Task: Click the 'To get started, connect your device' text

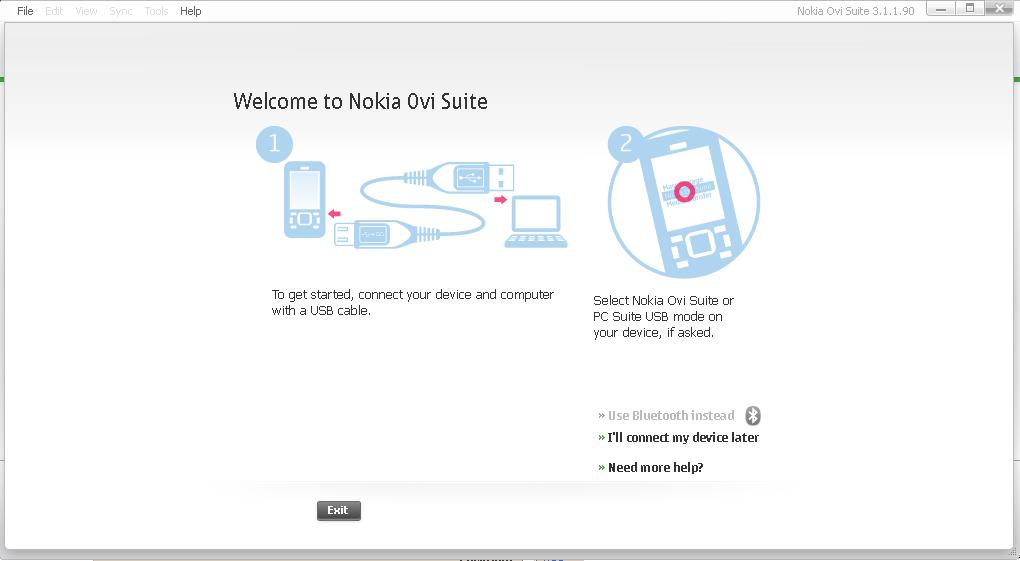Action: pyautogui.click(x=412, y=303)
